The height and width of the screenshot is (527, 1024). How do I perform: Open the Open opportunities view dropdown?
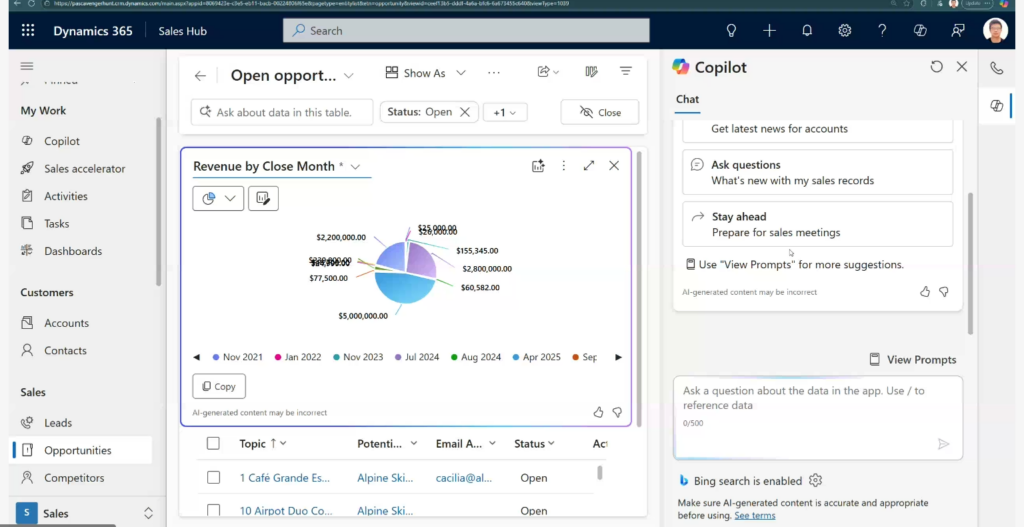click(x=349, y=76)
